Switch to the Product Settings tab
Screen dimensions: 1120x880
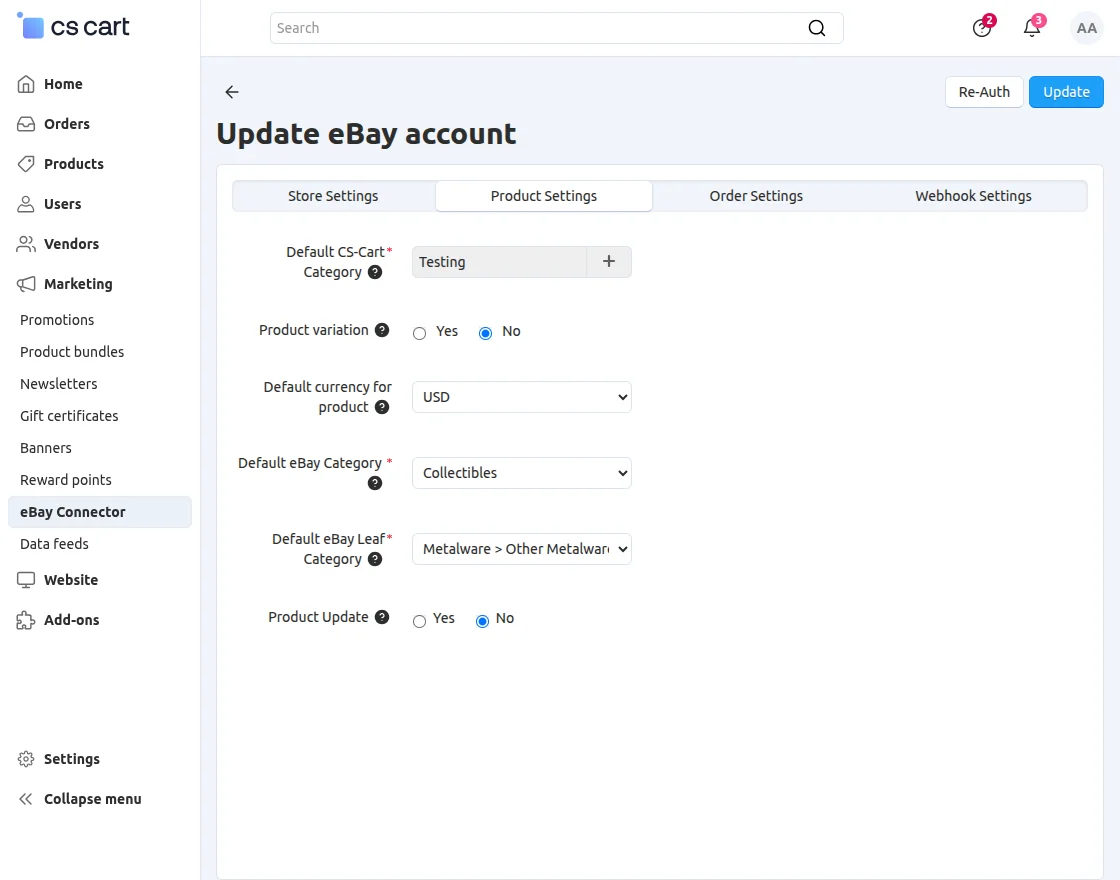(544, 196)
